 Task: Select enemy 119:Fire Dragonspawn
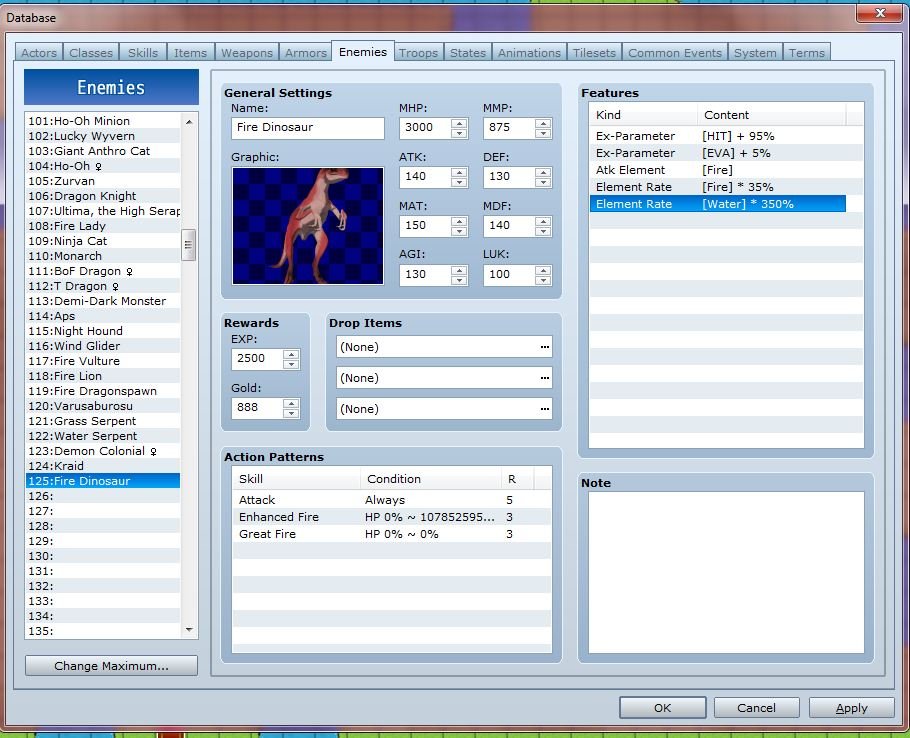103,391
